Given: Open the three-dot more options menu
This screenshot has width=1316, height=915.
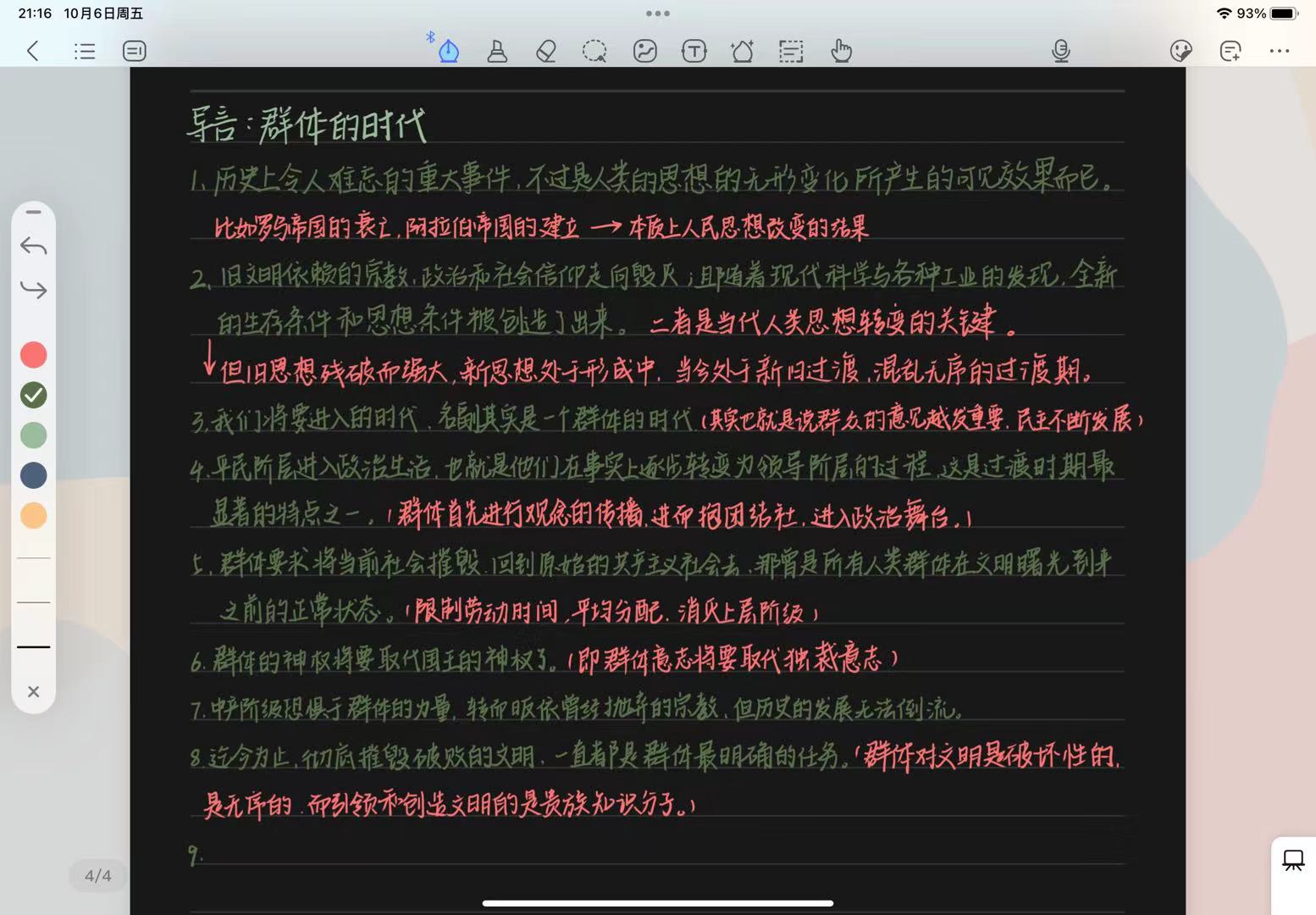Looking at the screenshot, I should pos(1279,51).
